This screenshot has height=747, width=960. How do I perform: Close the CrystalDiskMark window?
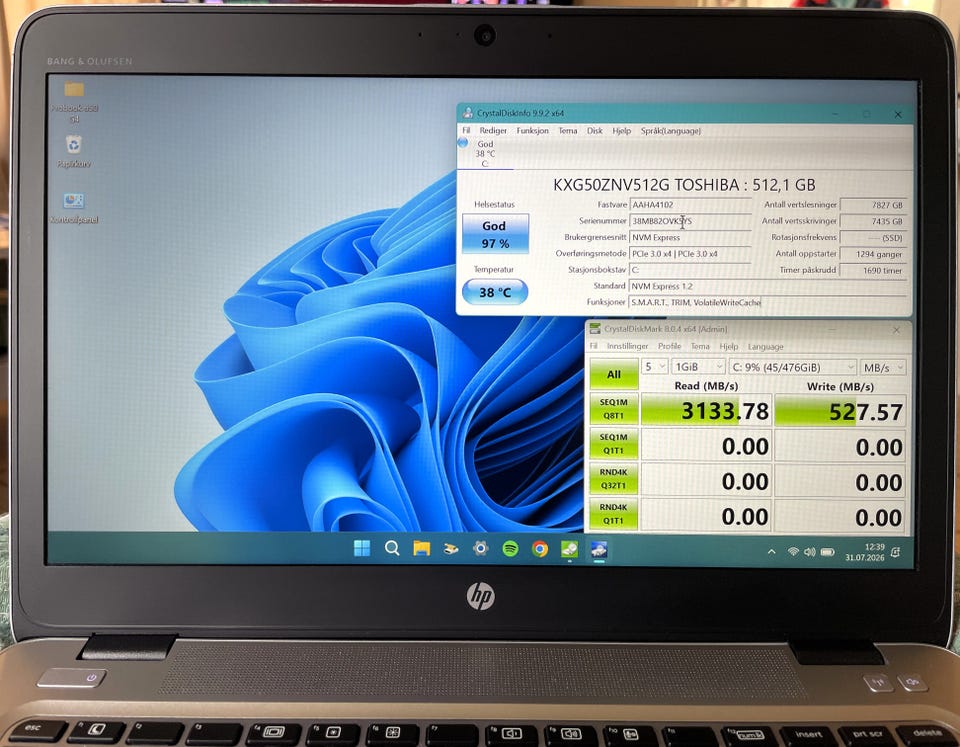point(896,330)
